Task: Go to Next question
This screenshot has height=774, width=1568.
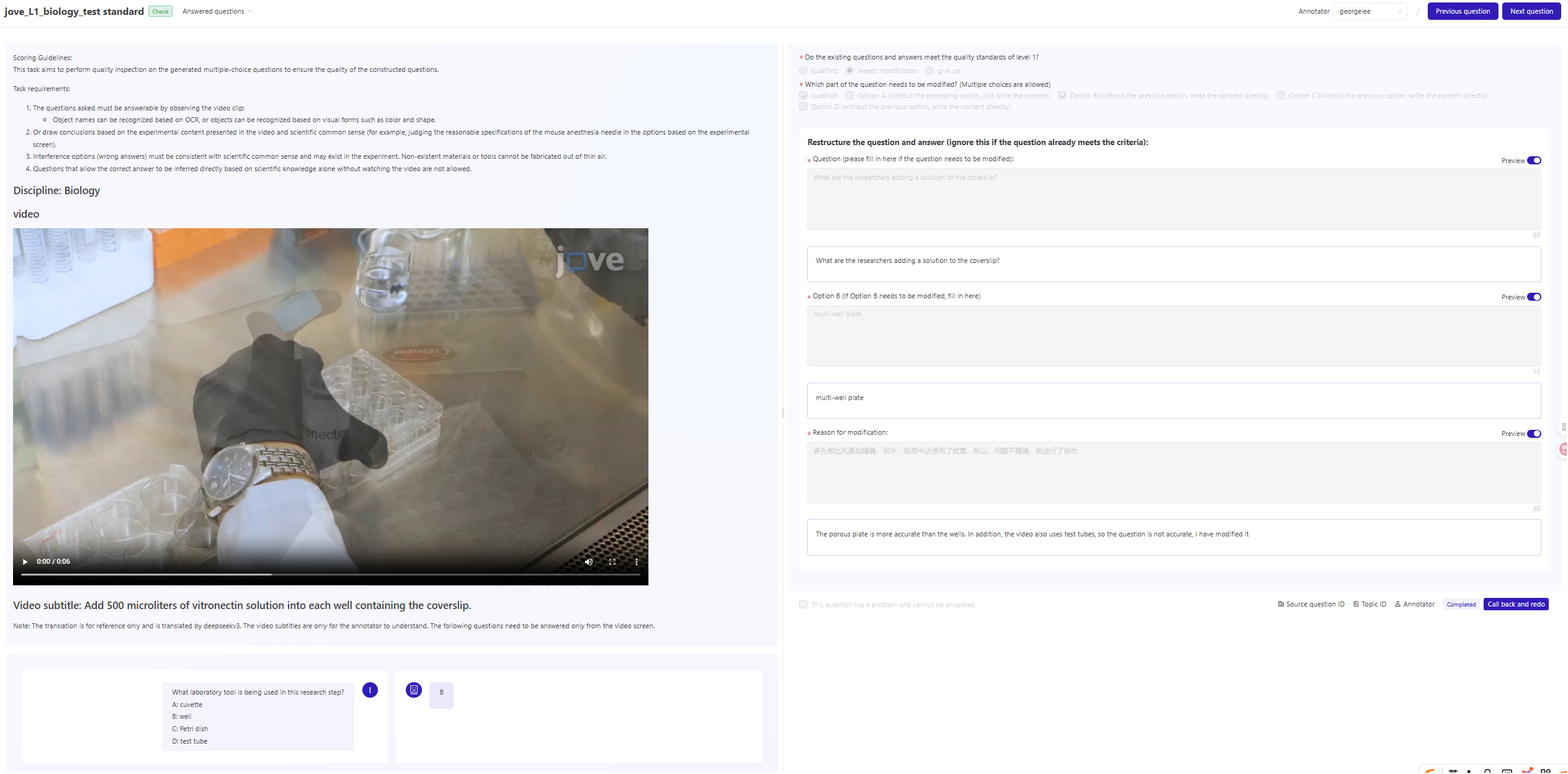Action: tap(1531, 11)
